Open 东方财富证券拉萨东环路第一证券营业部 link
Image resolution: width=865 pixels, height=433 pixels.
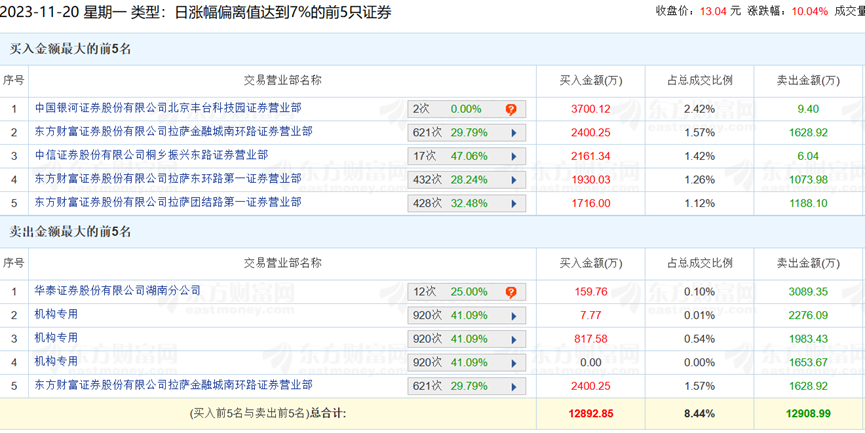click(x=168, y=179)
